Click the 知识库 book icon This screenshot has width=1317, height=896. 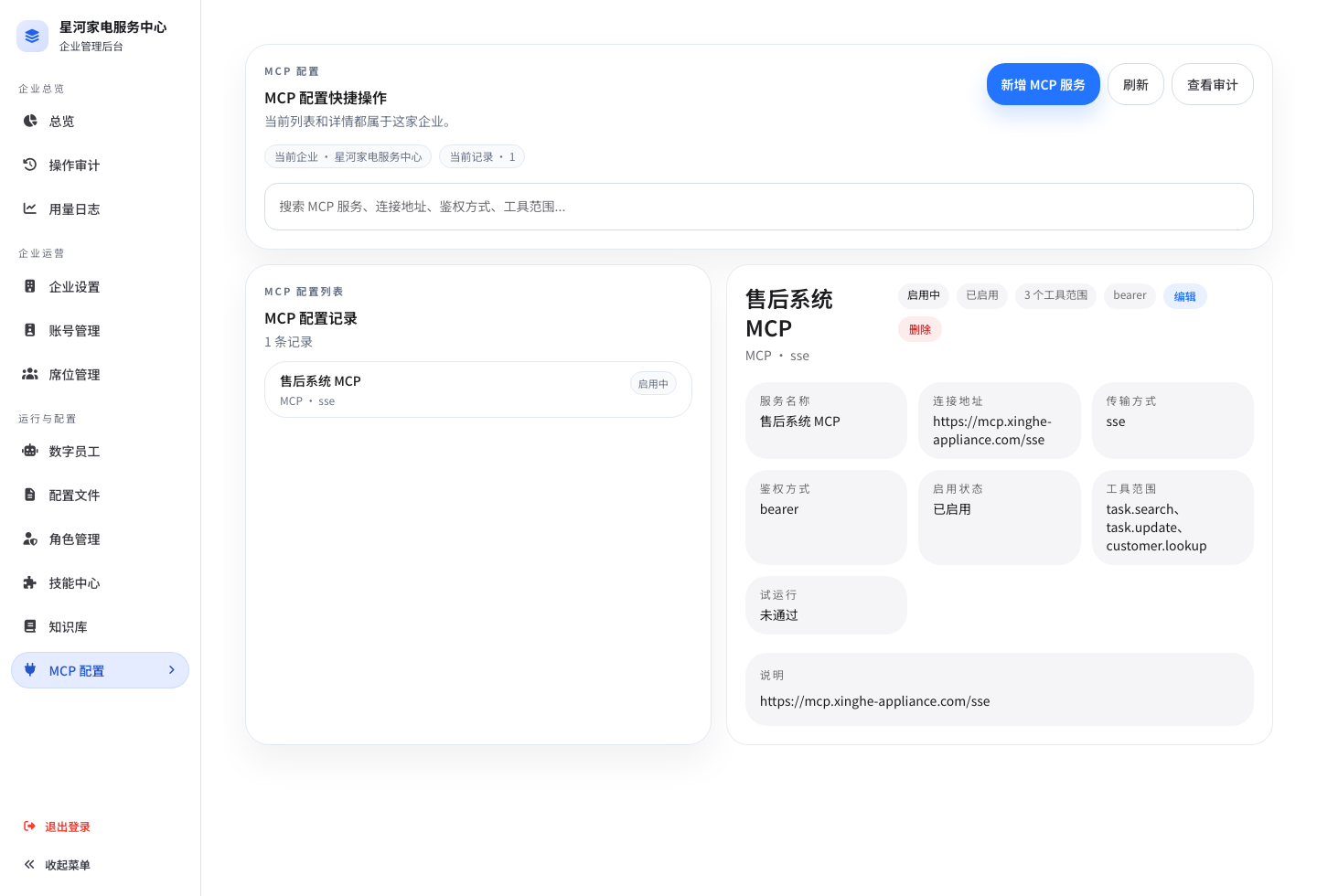(30, 626)
